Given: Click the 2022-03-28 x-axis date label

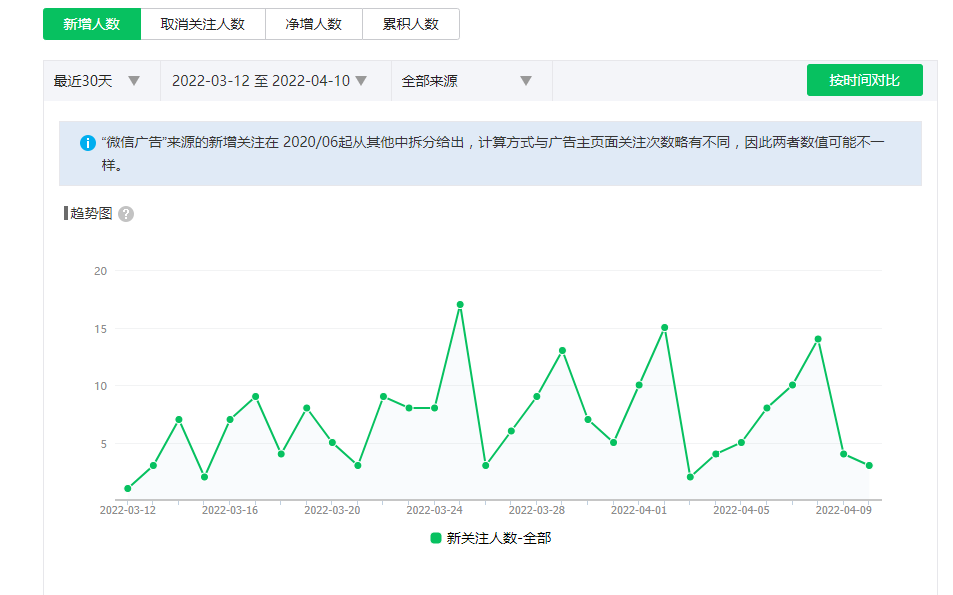Looking at the screenshot, I should tap(537, 510).
